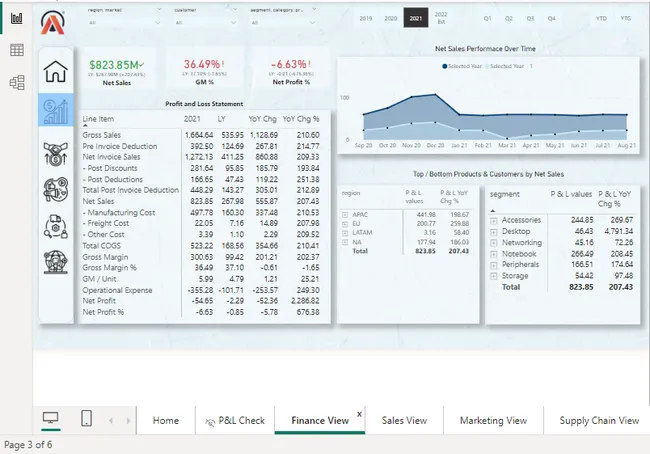
Task: Go to the Home house navigation icon
Action: [x=56, y=71]
